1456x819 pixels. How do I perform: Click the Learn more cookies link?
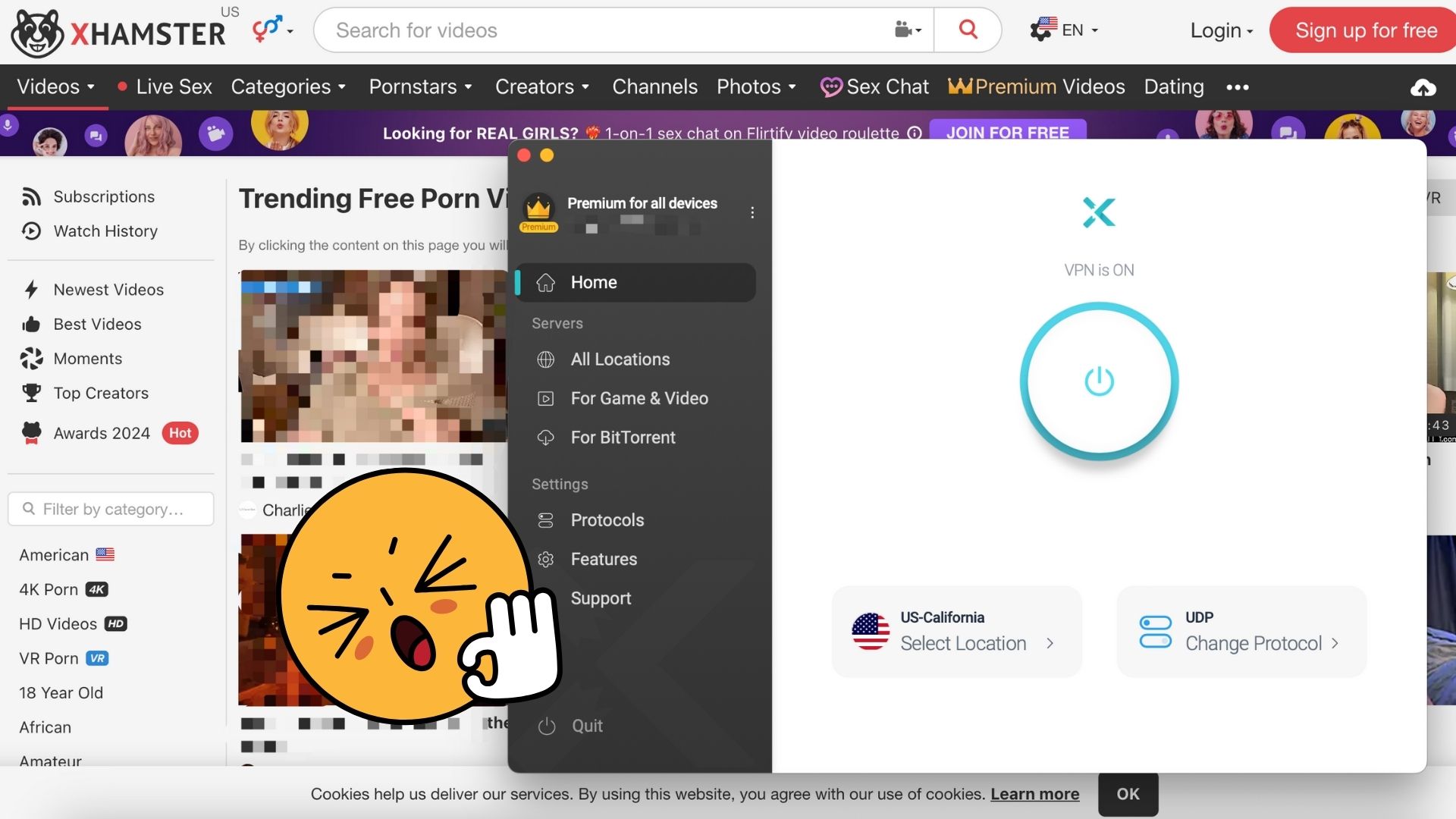click(1034, 794)
